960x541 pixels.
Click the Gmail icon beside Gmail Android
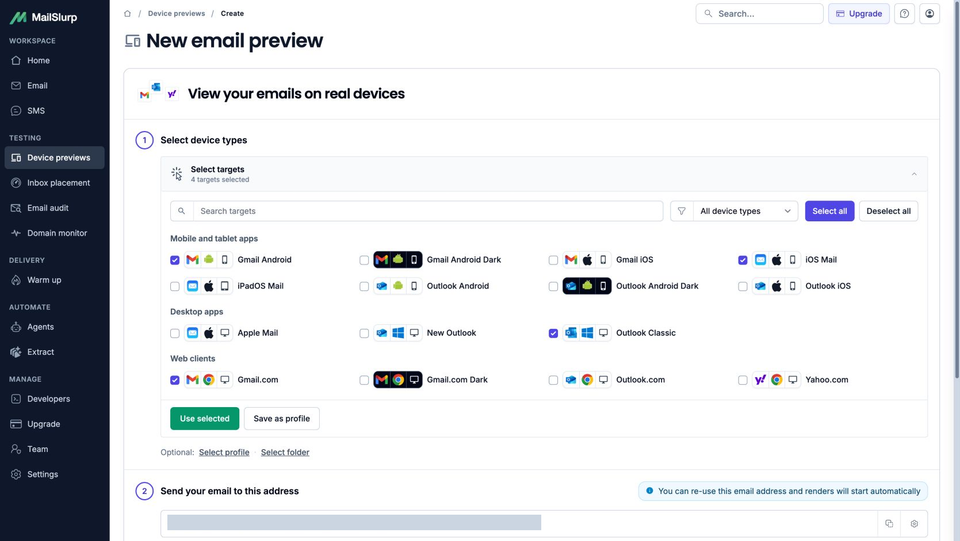tap(192, 259)
